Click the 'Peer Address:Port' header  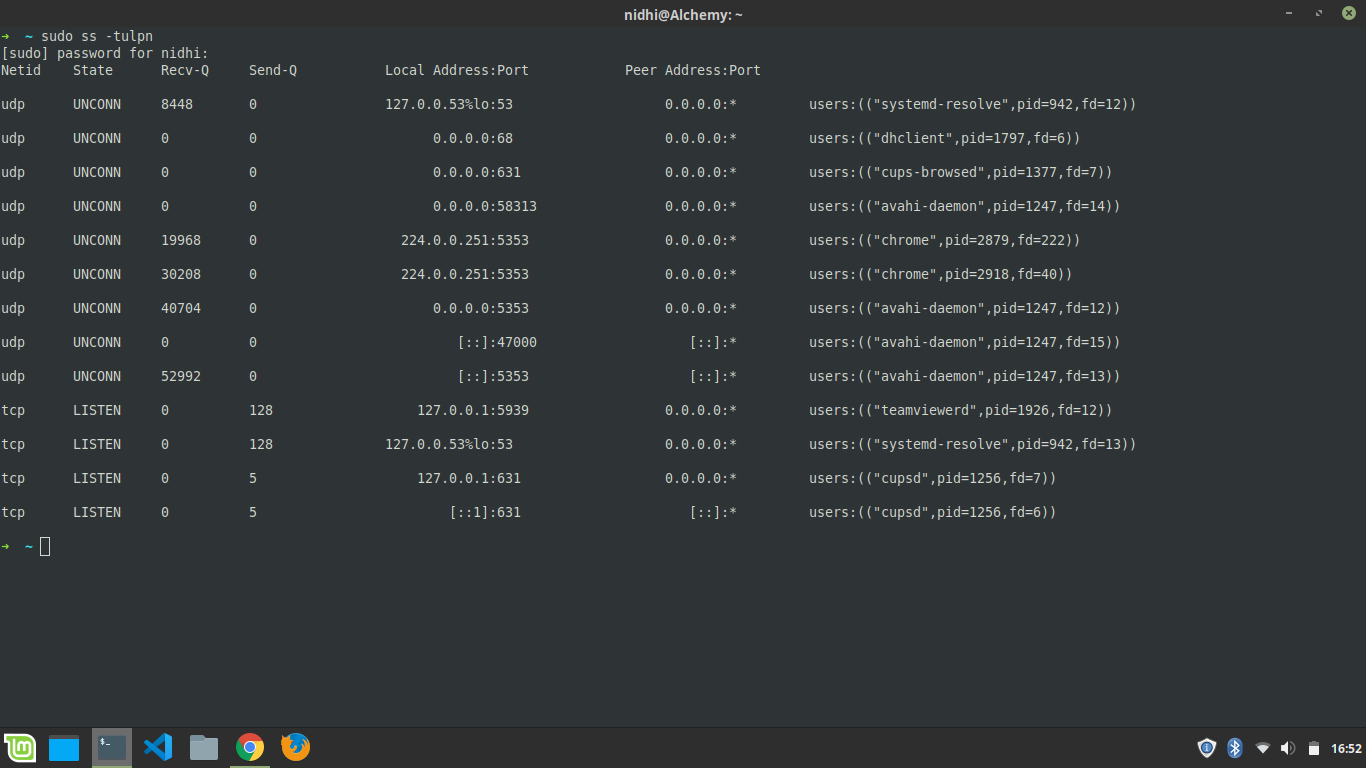693,70
